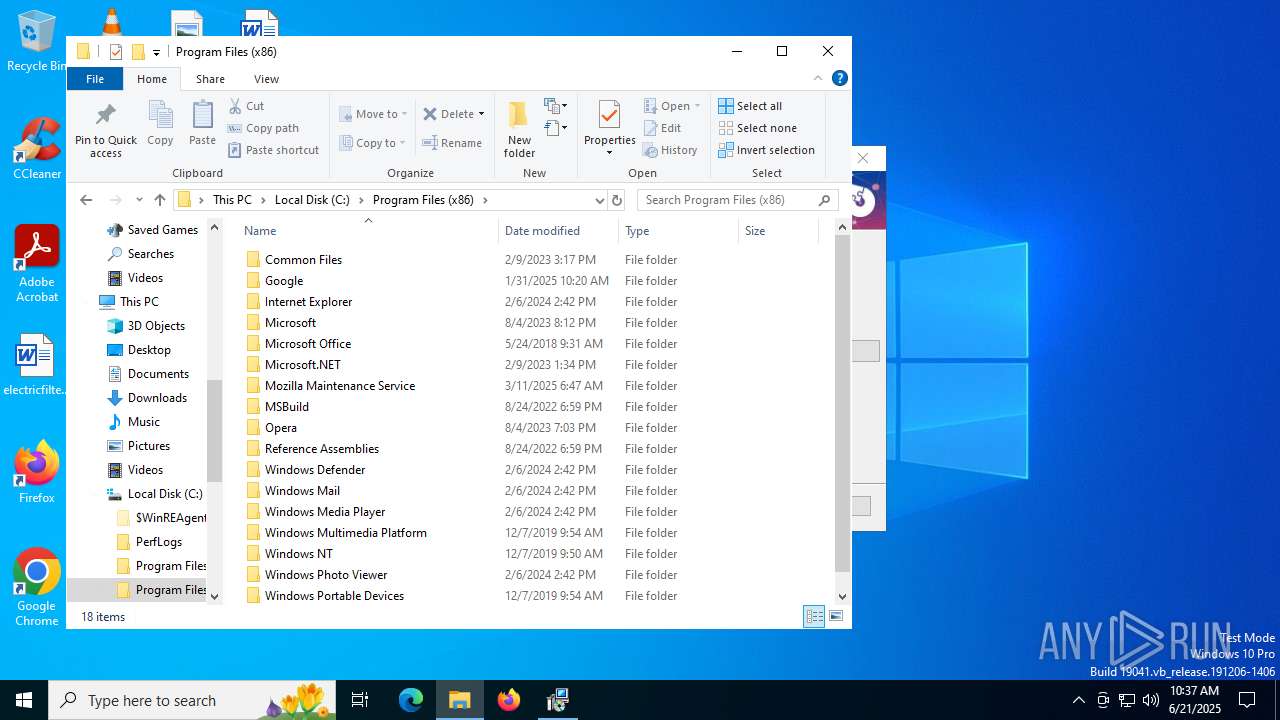1280x720 pixels.
Task: Navigate Back with arrow button
Action: [86, 200]
